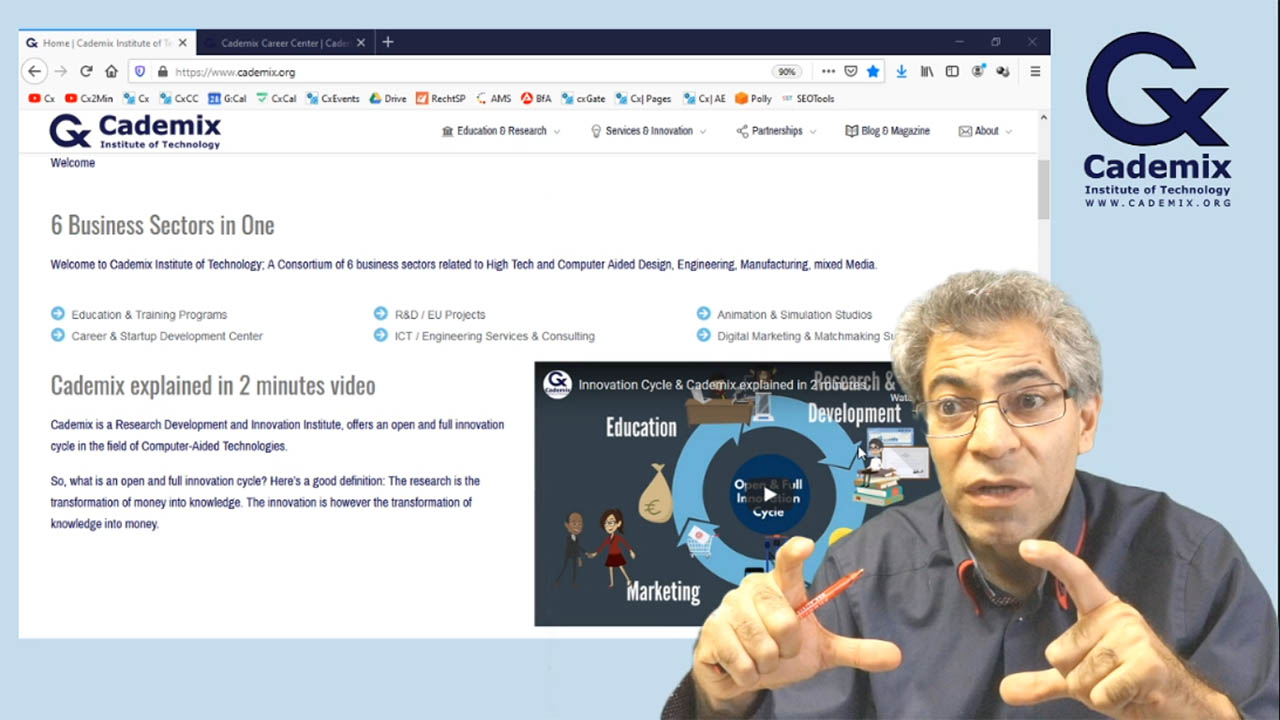This screenshot has width=1280, height=720.
Task: Open the CxCC bookmark
Action: coord(178,98)
